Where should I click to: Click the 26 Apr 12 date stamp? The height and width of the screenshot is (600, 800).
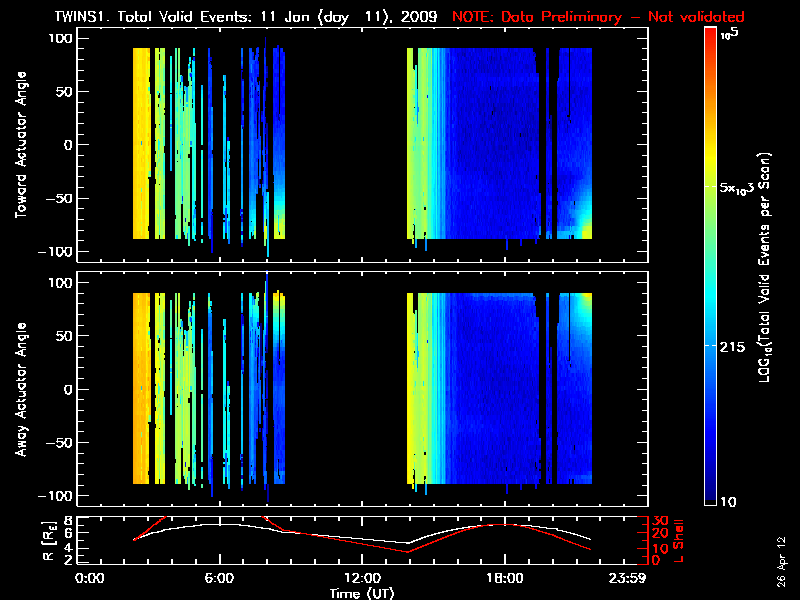tap(782, 555)
